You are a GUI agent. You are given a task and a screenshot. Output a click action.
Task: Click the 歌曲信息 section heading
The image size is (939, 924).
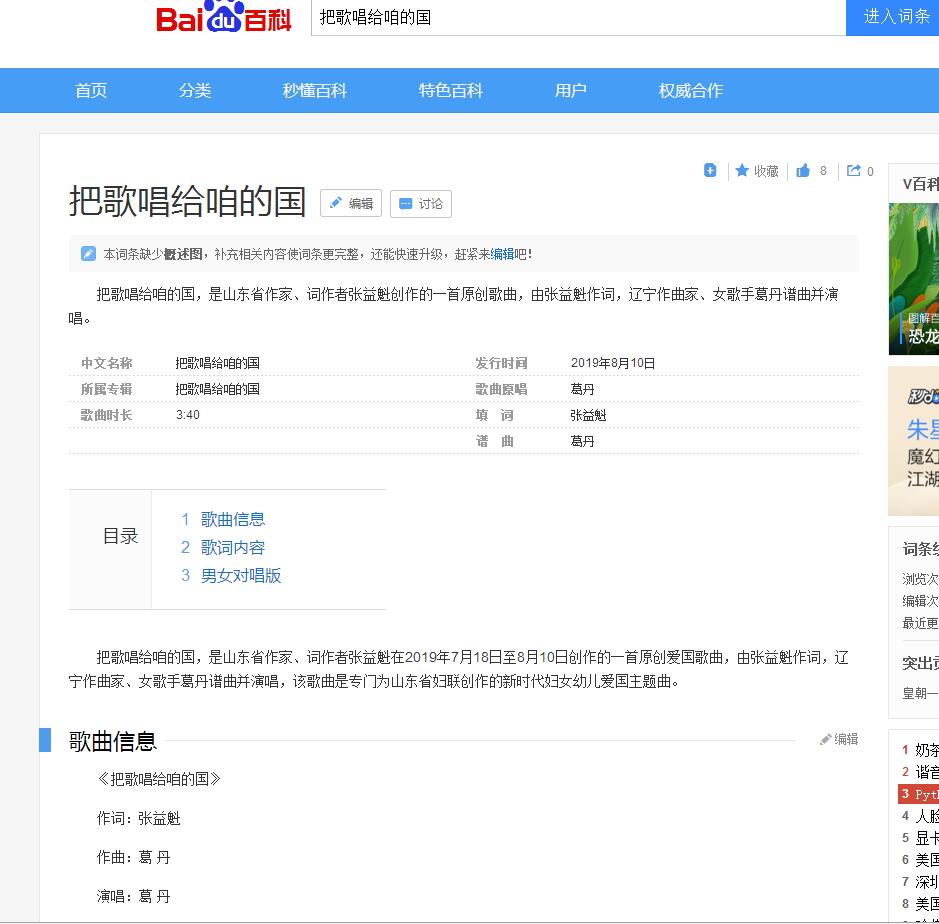coord(113,741)
